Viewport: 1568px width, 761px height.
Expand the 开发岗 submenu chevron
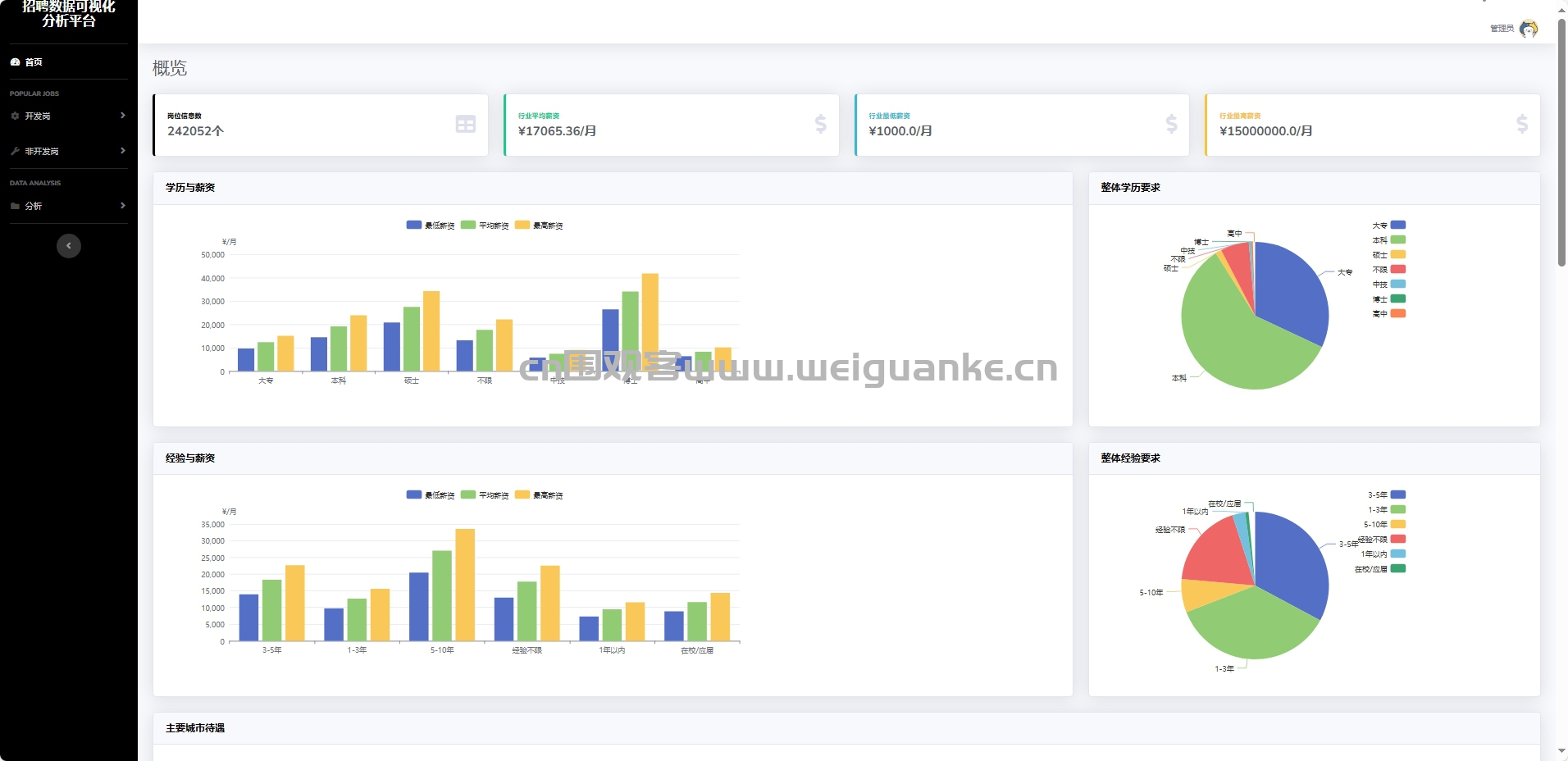(122, 116)
